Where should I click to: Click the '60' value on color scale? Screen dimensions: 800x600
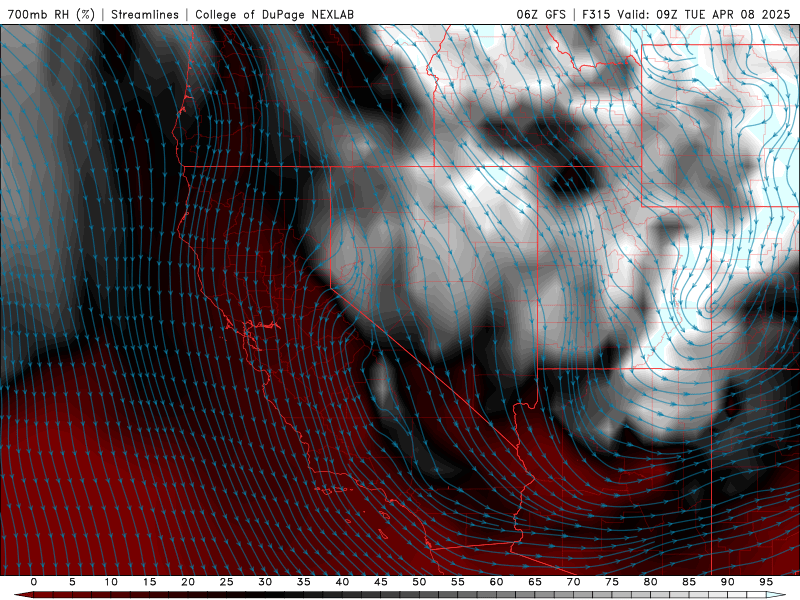[x=496, y=582]
